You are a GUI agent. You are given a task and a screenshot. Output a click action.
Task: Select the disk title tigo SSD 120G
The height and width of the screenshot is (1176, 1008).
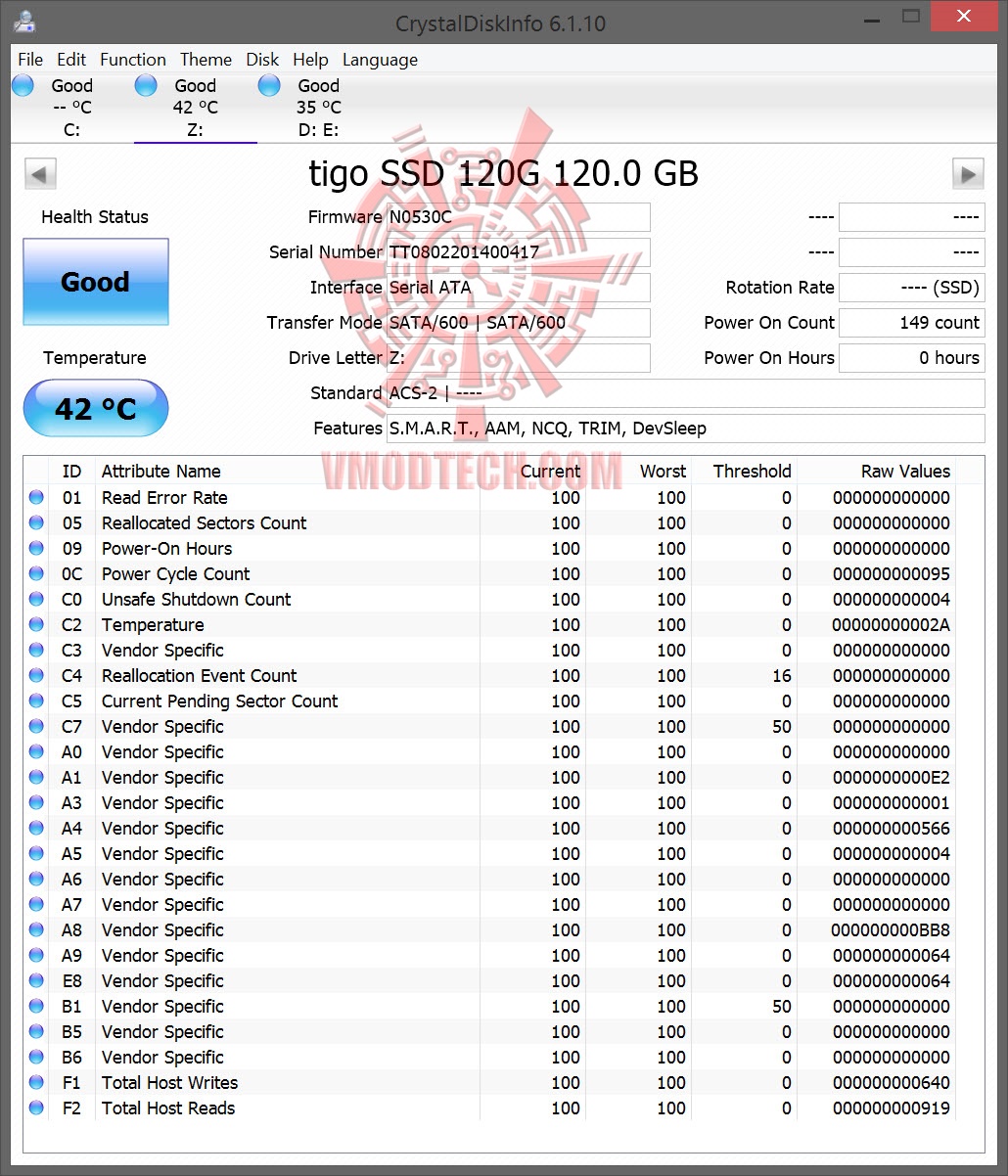(x=504, y=174)
